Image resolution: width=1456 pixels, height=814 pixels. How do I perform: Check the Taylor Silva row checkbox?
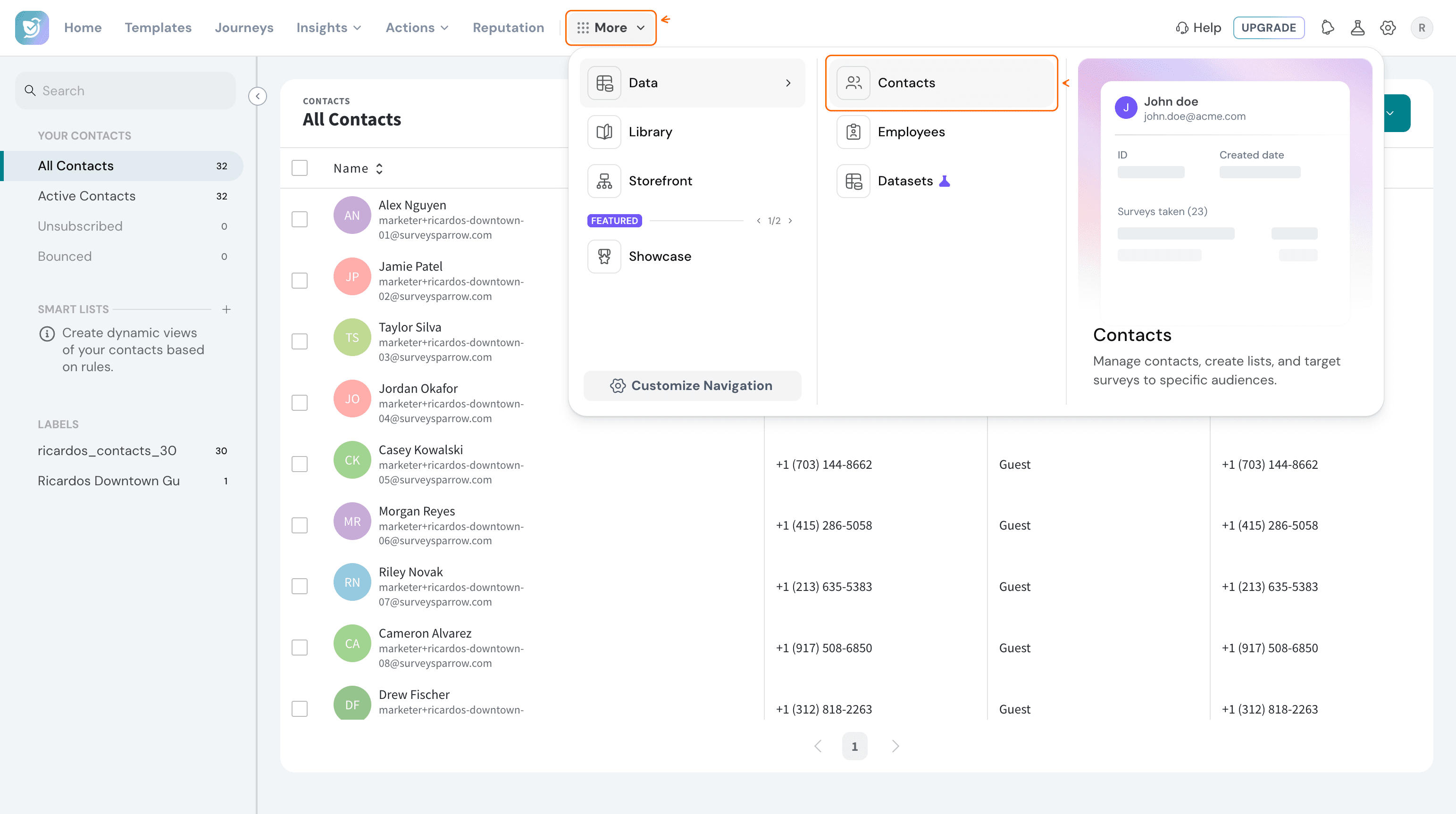[x=300, y=342]
